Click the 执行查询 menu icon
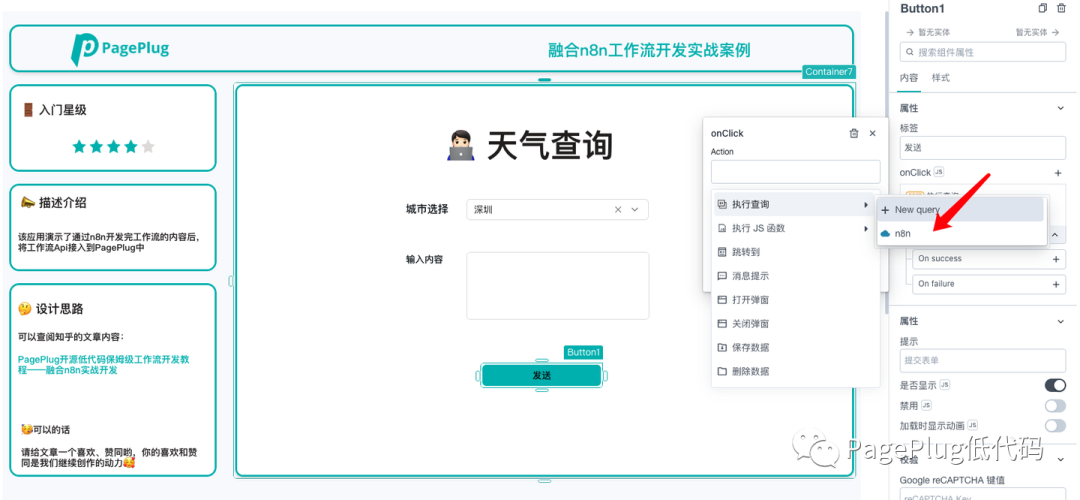Screen dimensions: 1080x500 coord(722,205)
